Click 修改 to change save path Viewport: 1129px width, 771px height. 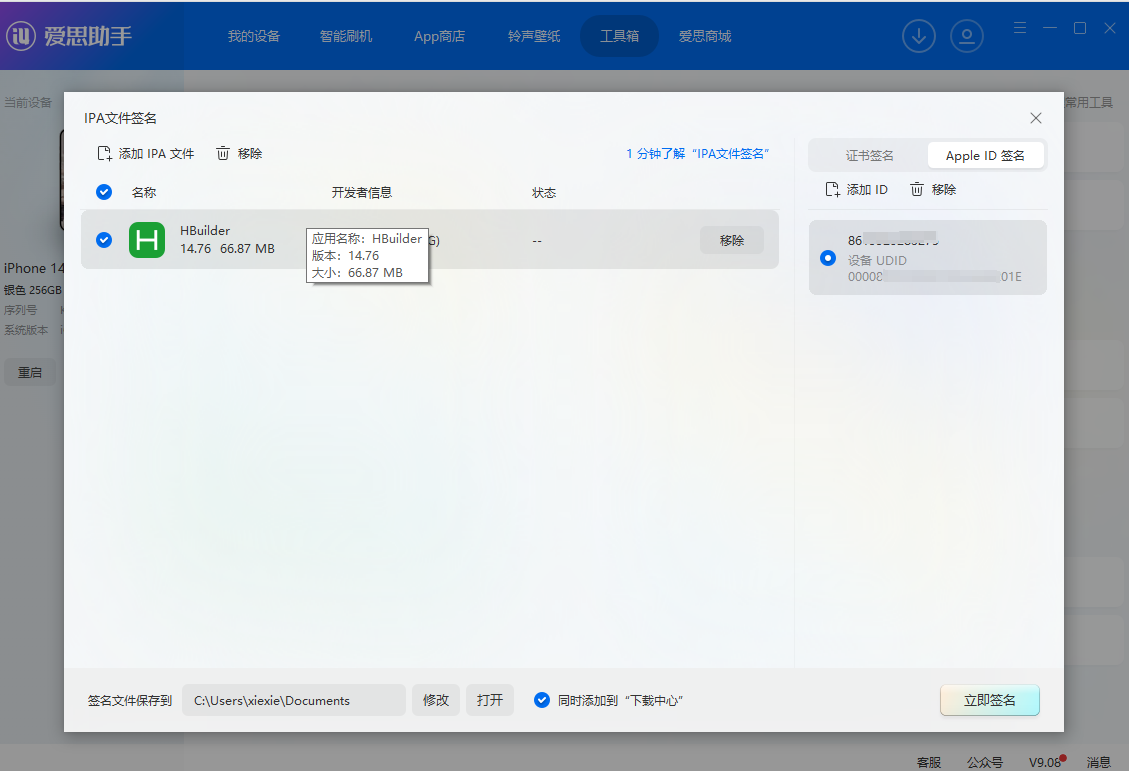436,700
